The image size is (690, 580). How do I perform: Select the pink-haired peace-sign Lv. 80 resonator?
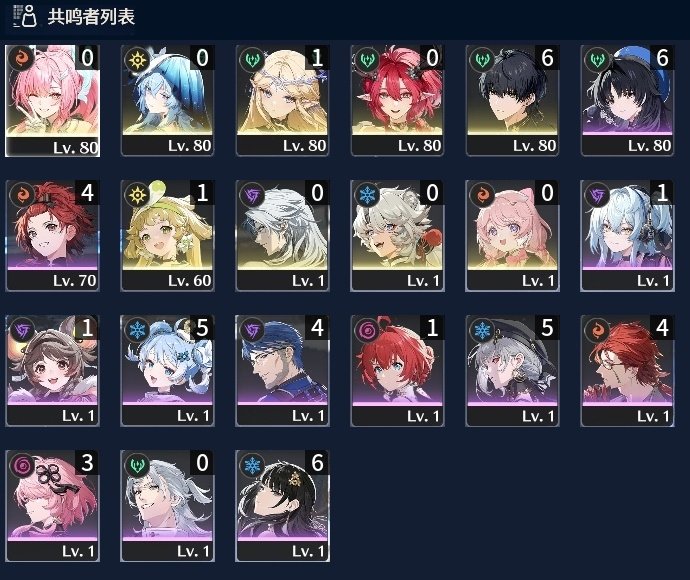(52, 101)
